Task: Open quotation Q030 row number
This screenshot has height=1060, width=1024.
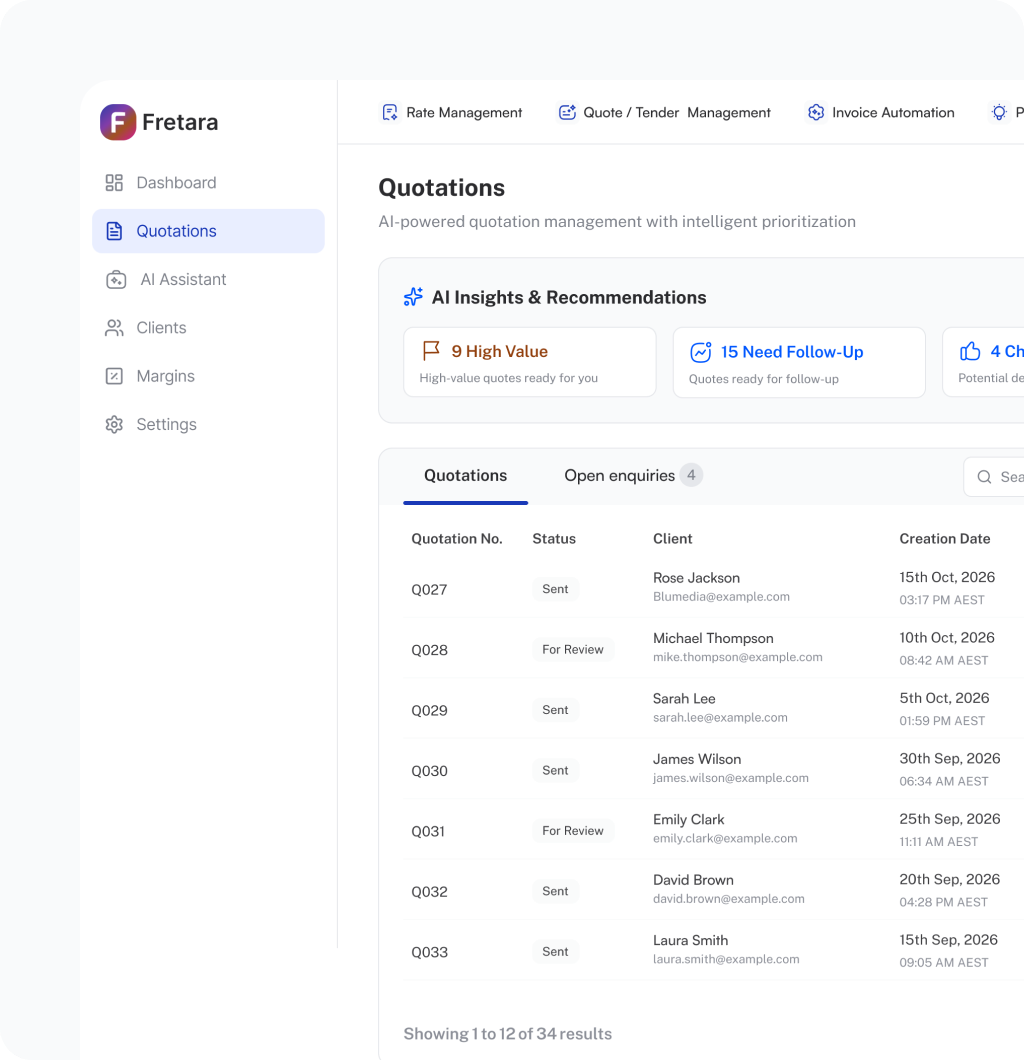Action: click(429, 771)
